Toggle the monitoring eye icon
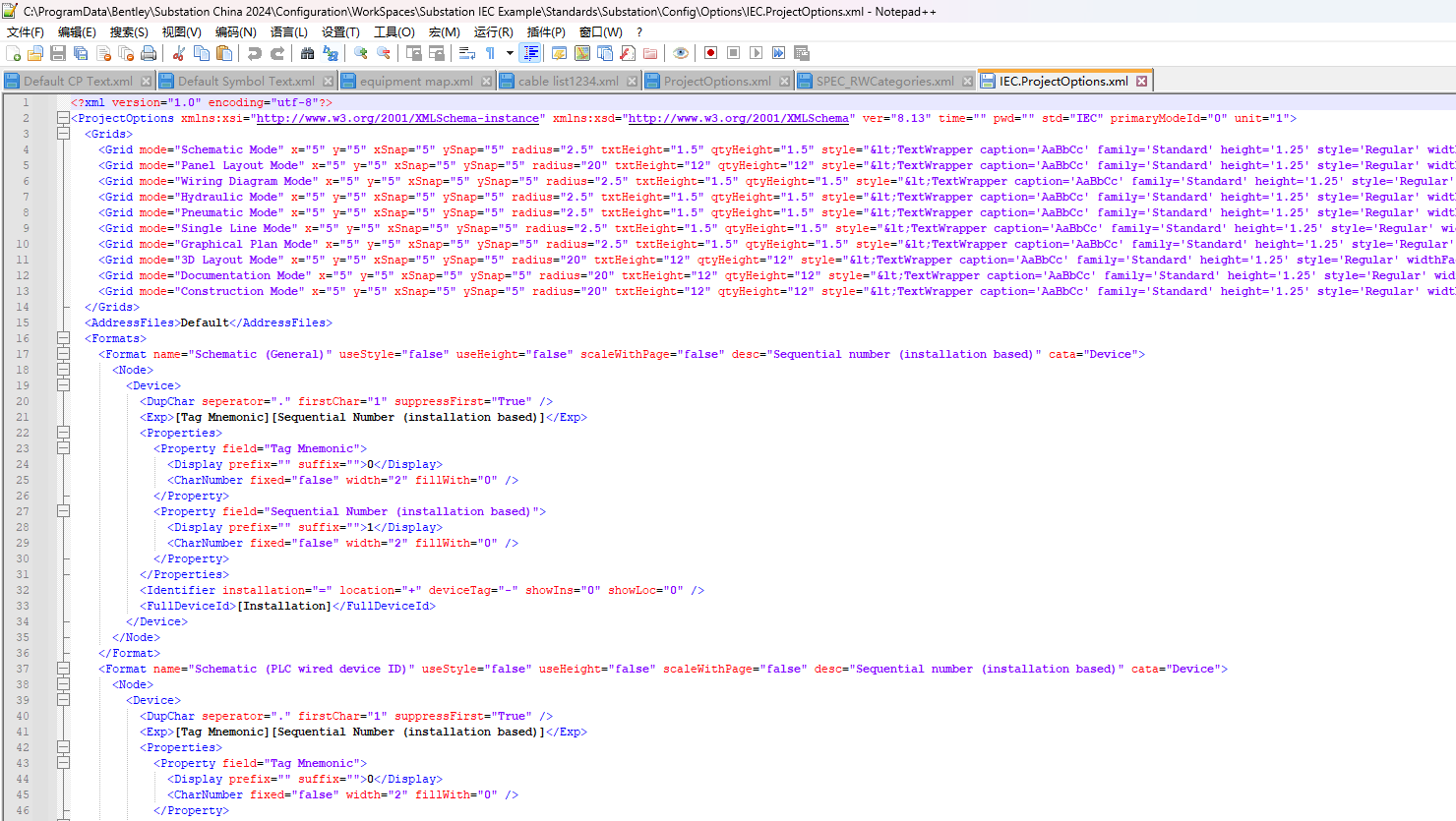Screen dimensions: 1456x821 click(680, 53)
